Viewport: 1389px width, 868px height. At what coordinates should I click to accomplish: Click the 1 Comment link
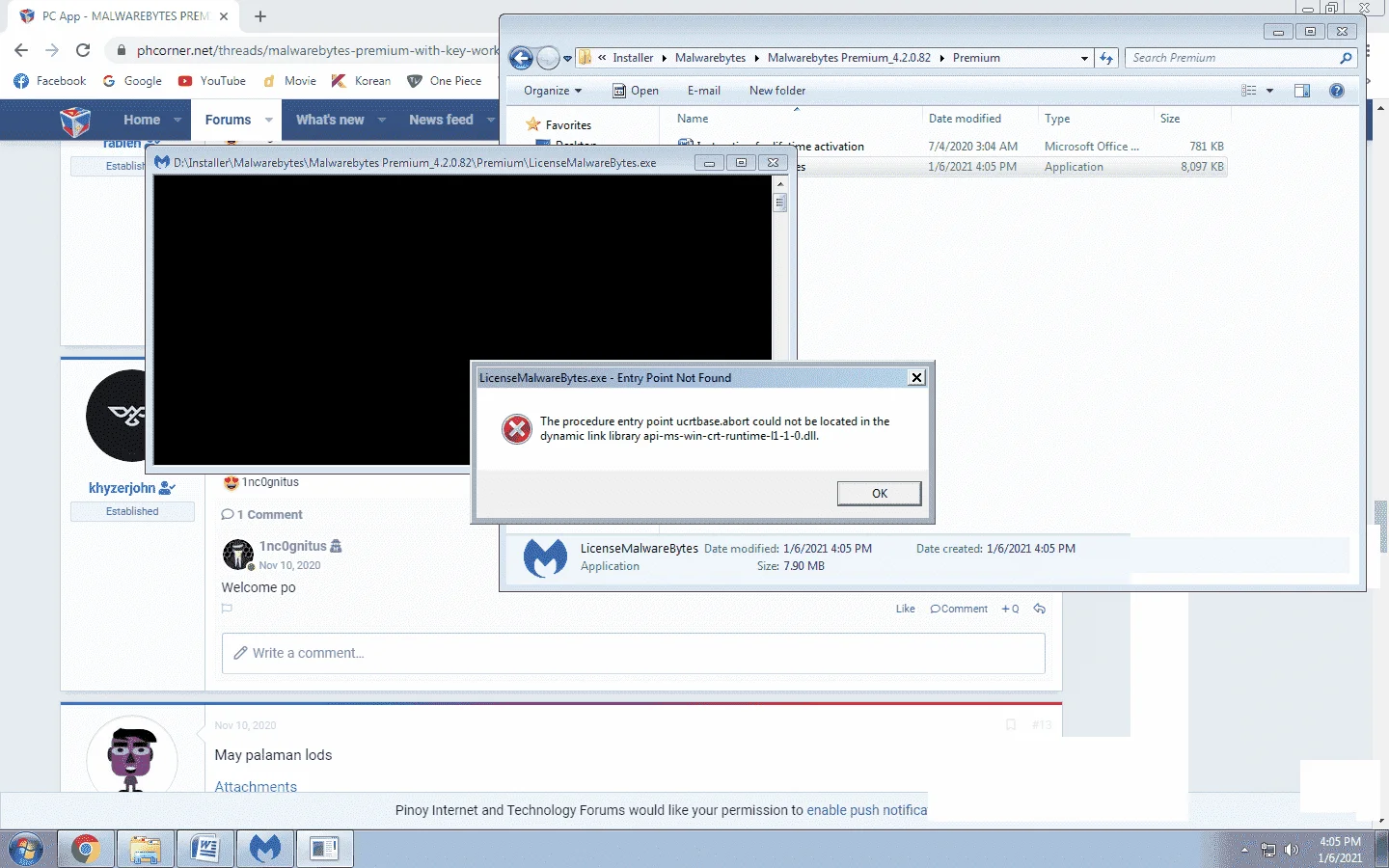point(261,515)
